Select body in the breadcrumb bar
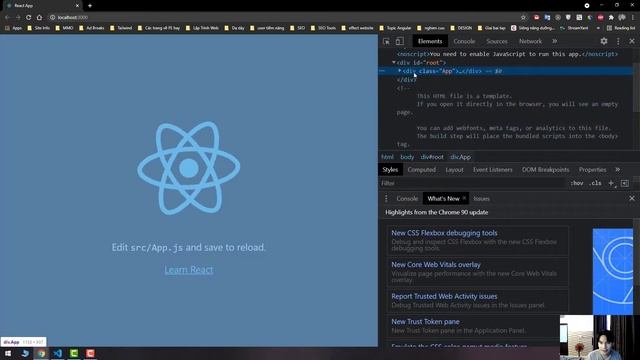 pyautogui.click(x=407, y=157)
